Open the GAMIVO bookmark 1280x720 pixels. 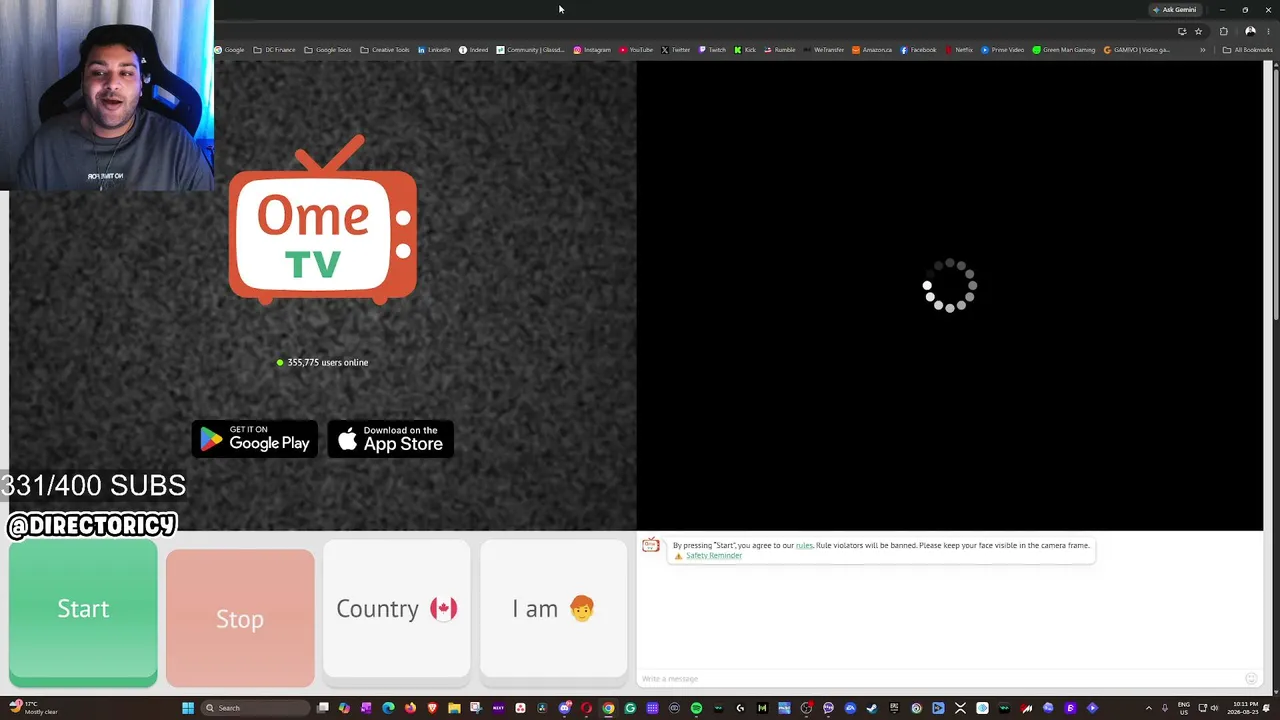click(x=1137, y=50)
